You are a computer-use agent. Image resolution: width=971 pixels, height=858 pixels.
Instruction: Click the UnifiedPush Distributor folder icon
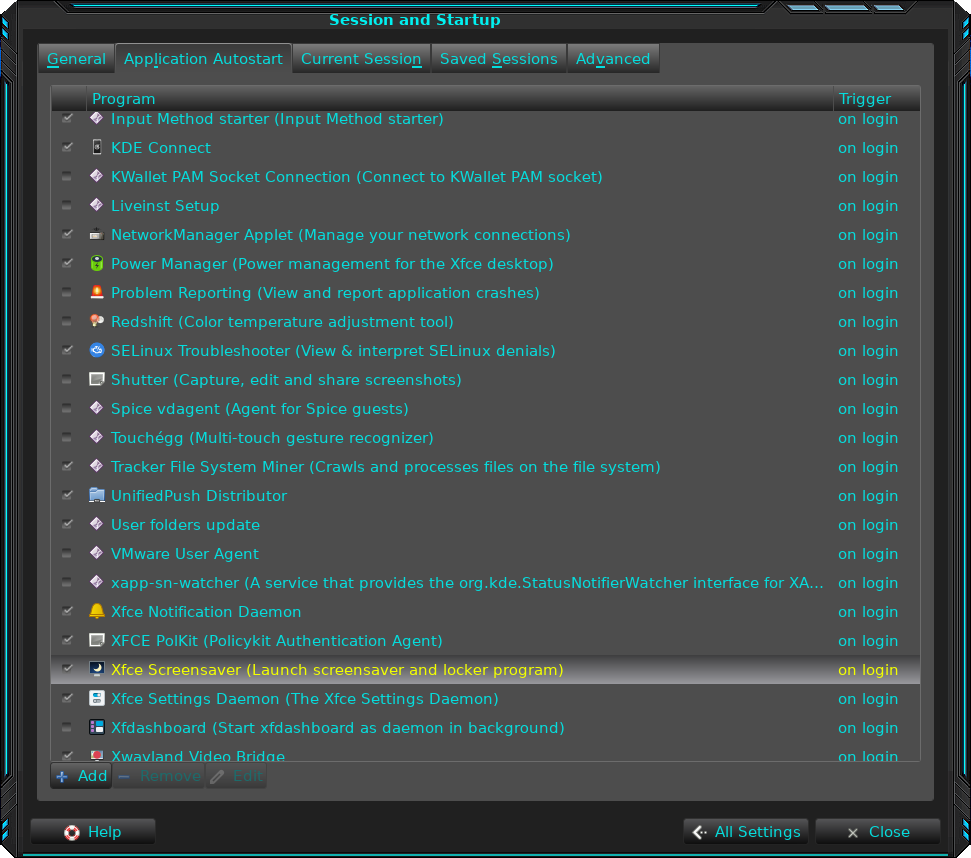(97, 495)
